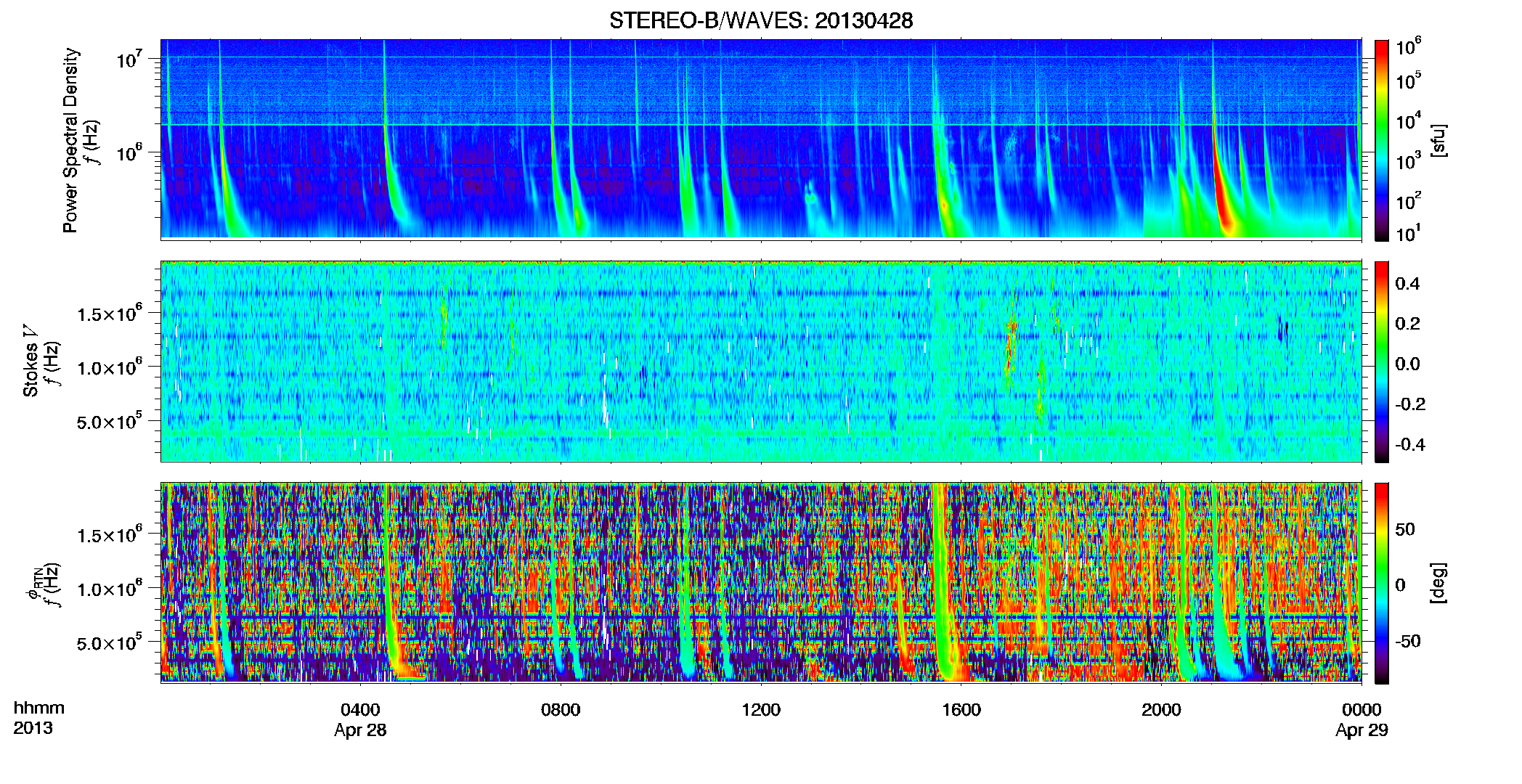Click the -0.2 label on Stokes colorbar
The width and height of the screenshot is (1522, 784).
pyautogui.click(x=1410, y=404)
